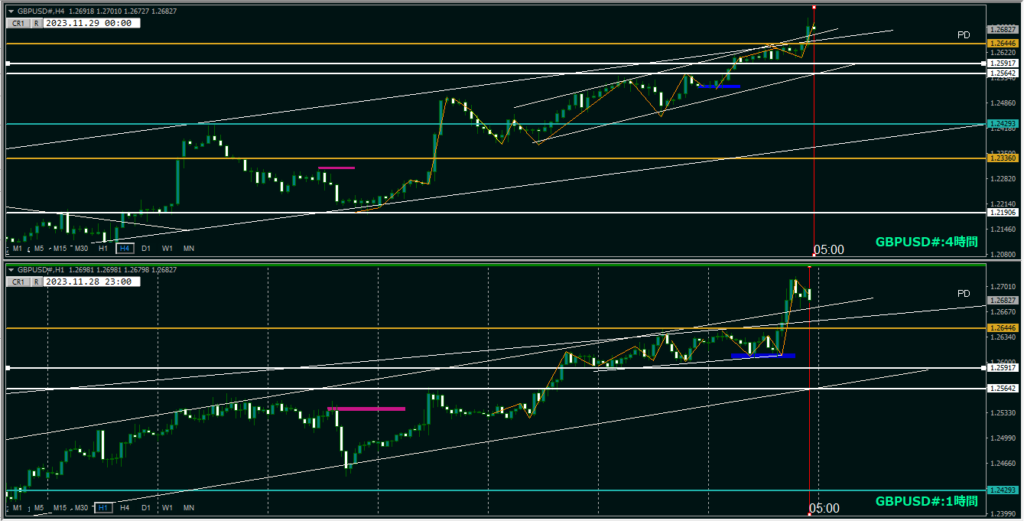Click the orange 1.26446 price label, upper chart
1024x521 pixels.
click(x=1002, y=43)
